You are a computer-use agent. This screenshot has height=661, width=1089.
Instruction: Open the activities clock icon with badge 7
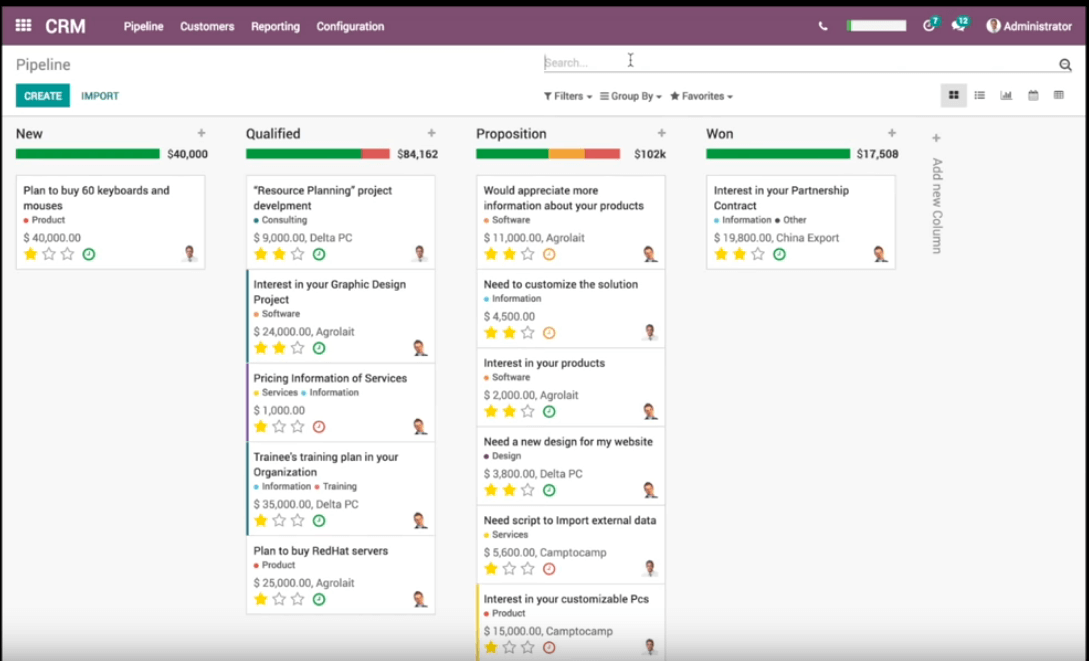click(x=930, y=26)
